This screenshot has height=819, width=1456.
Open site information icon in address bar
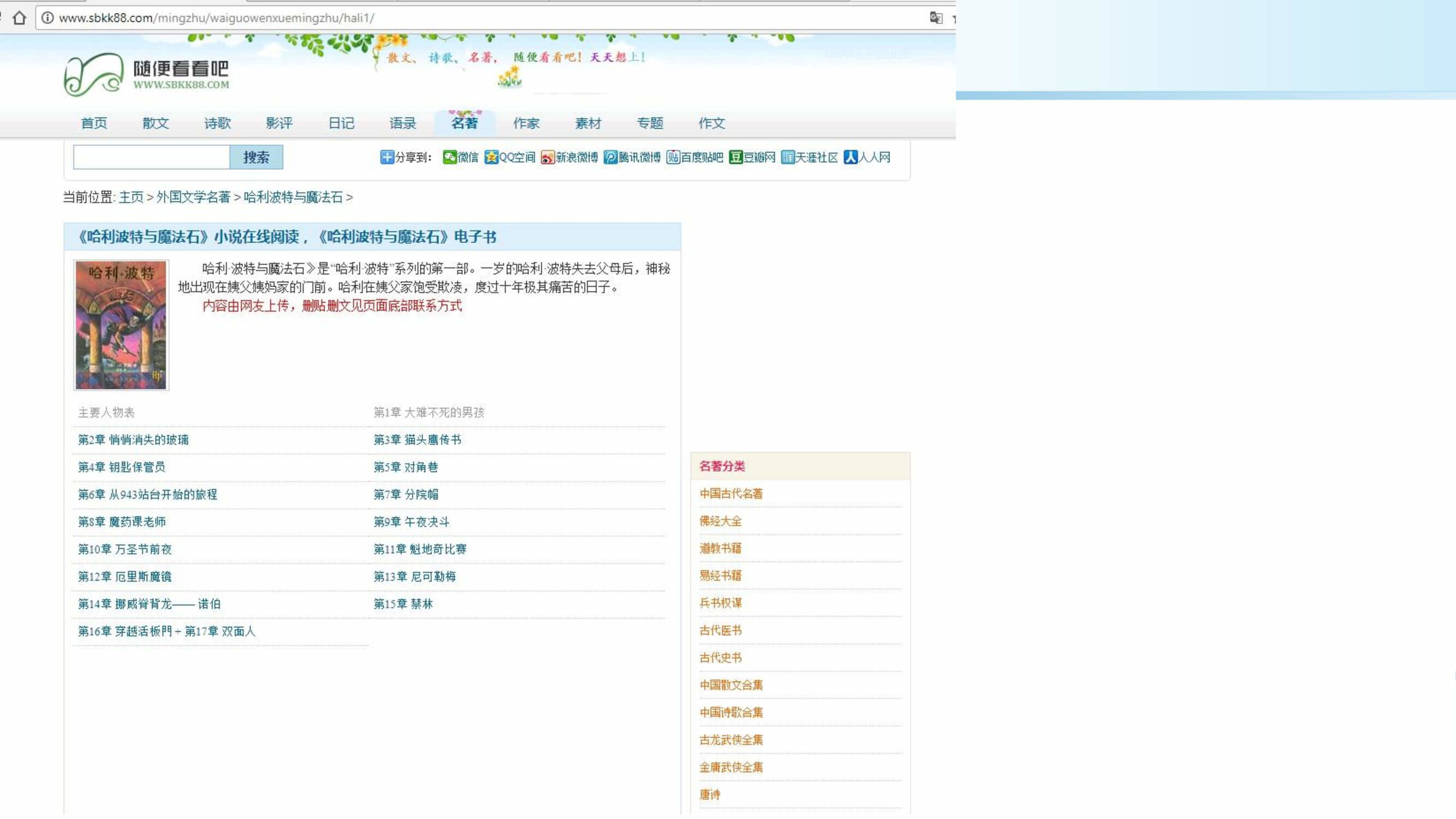point(48,18)
